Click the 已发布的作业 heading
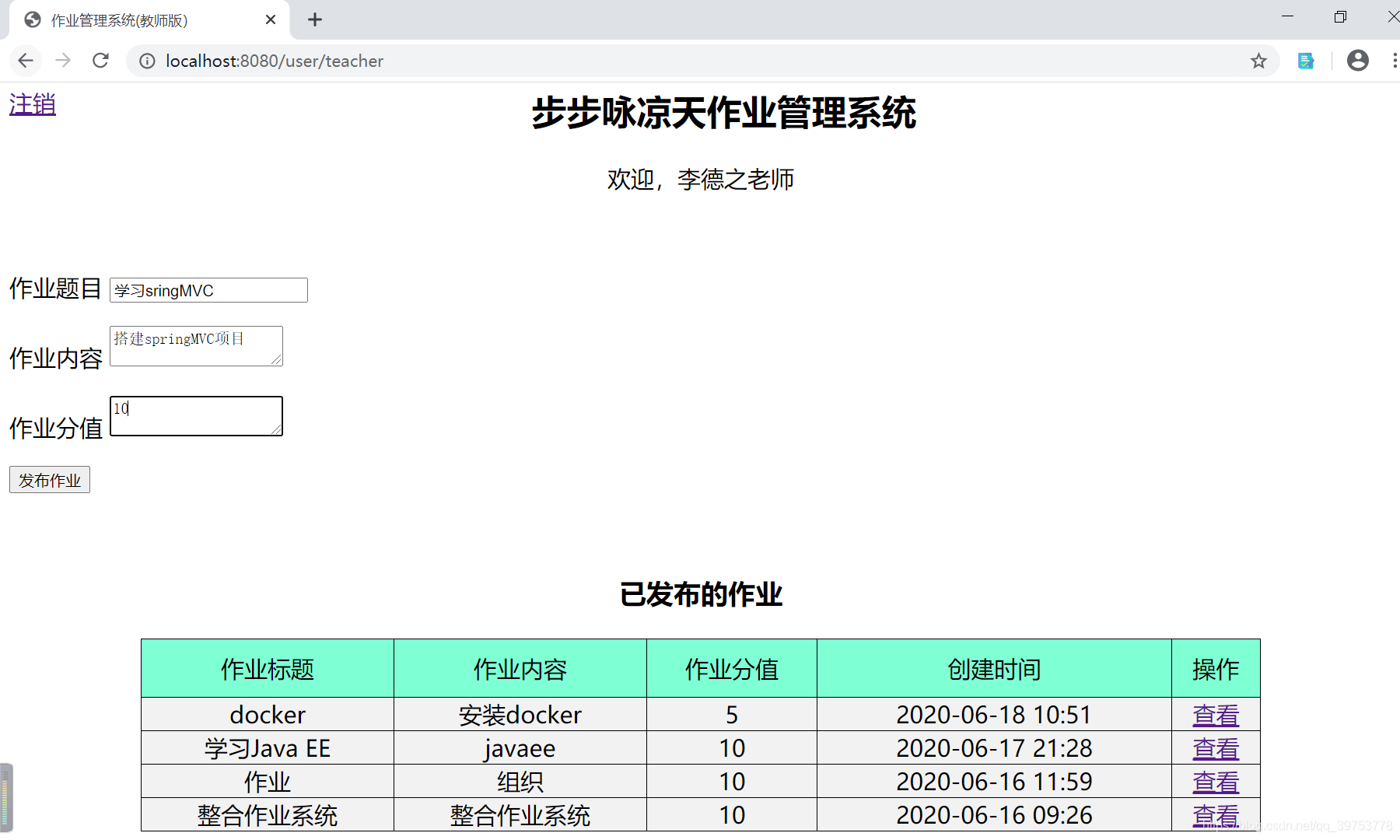Screen dimensions: 1400x840 point(701,594)
